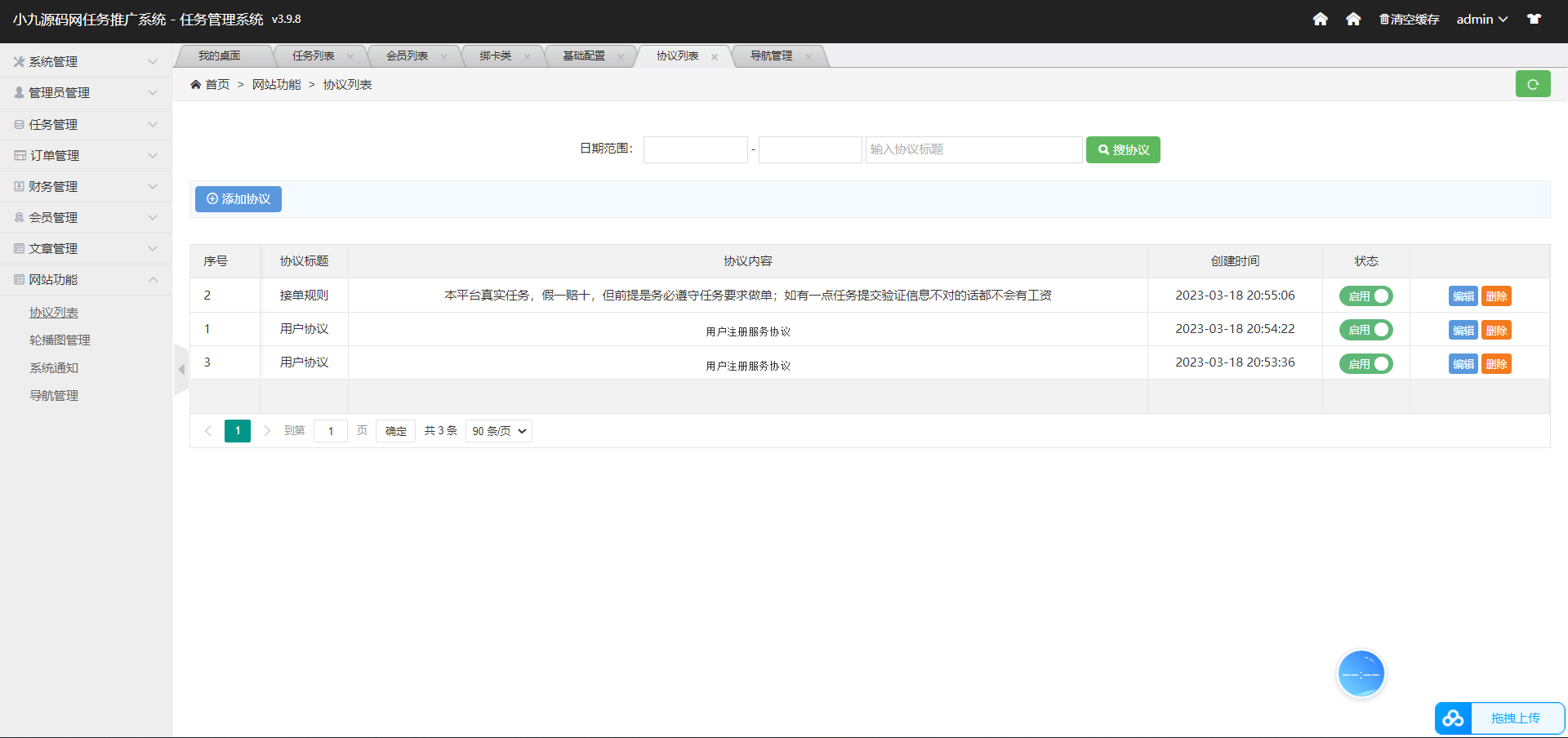Click 搜协议 search button
The width and height of the screenshot is (1568, 738).
click(x=1123, y=150)
